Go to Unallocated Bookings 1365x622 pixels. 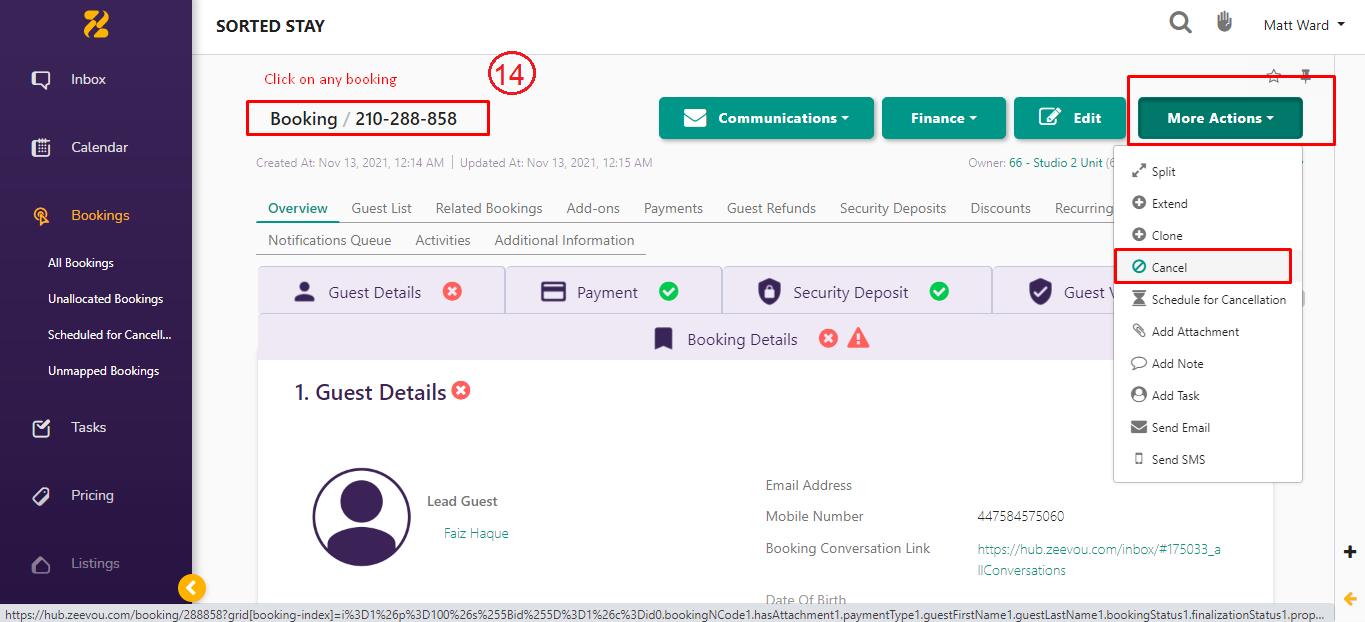[x=105, y=299]
